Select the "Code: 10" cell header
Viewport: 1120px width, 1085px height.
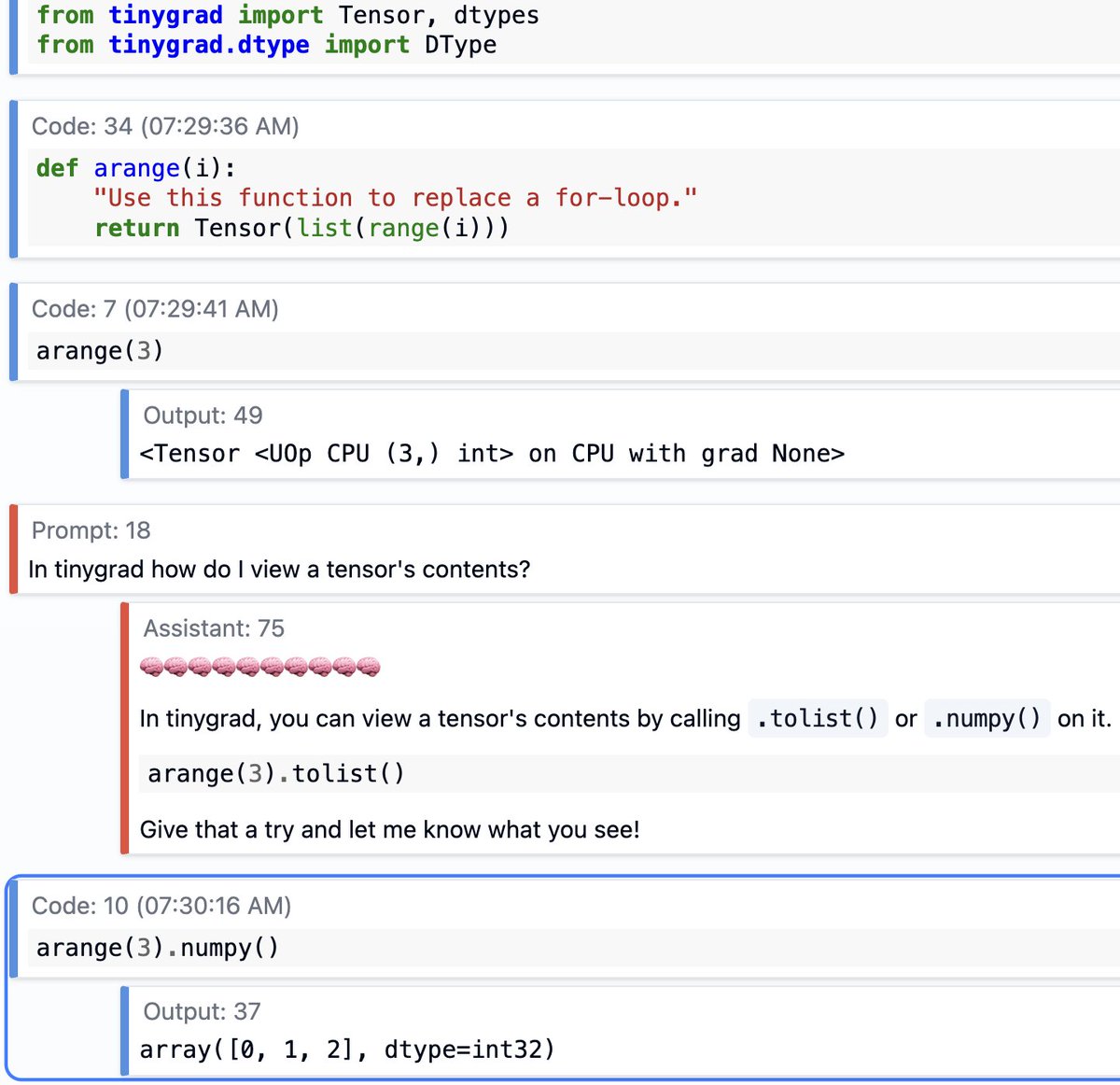161,906
